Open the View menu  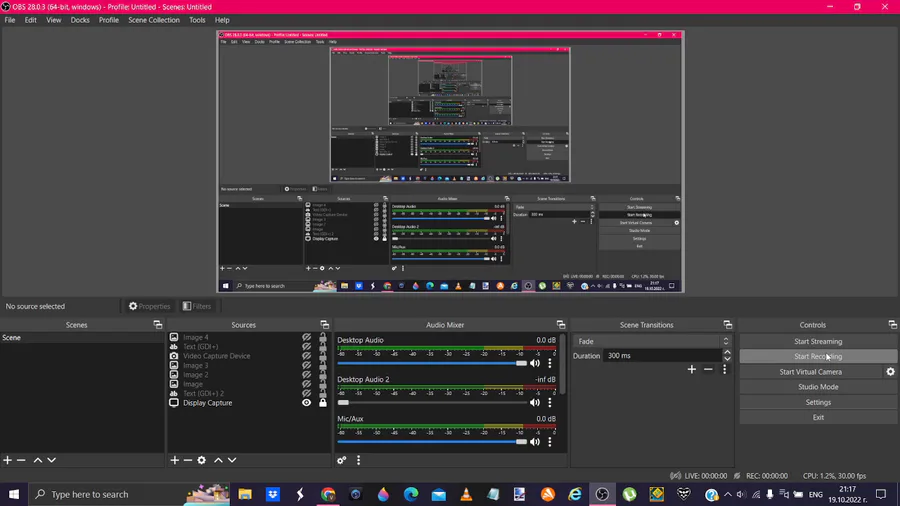coord(53,20)
